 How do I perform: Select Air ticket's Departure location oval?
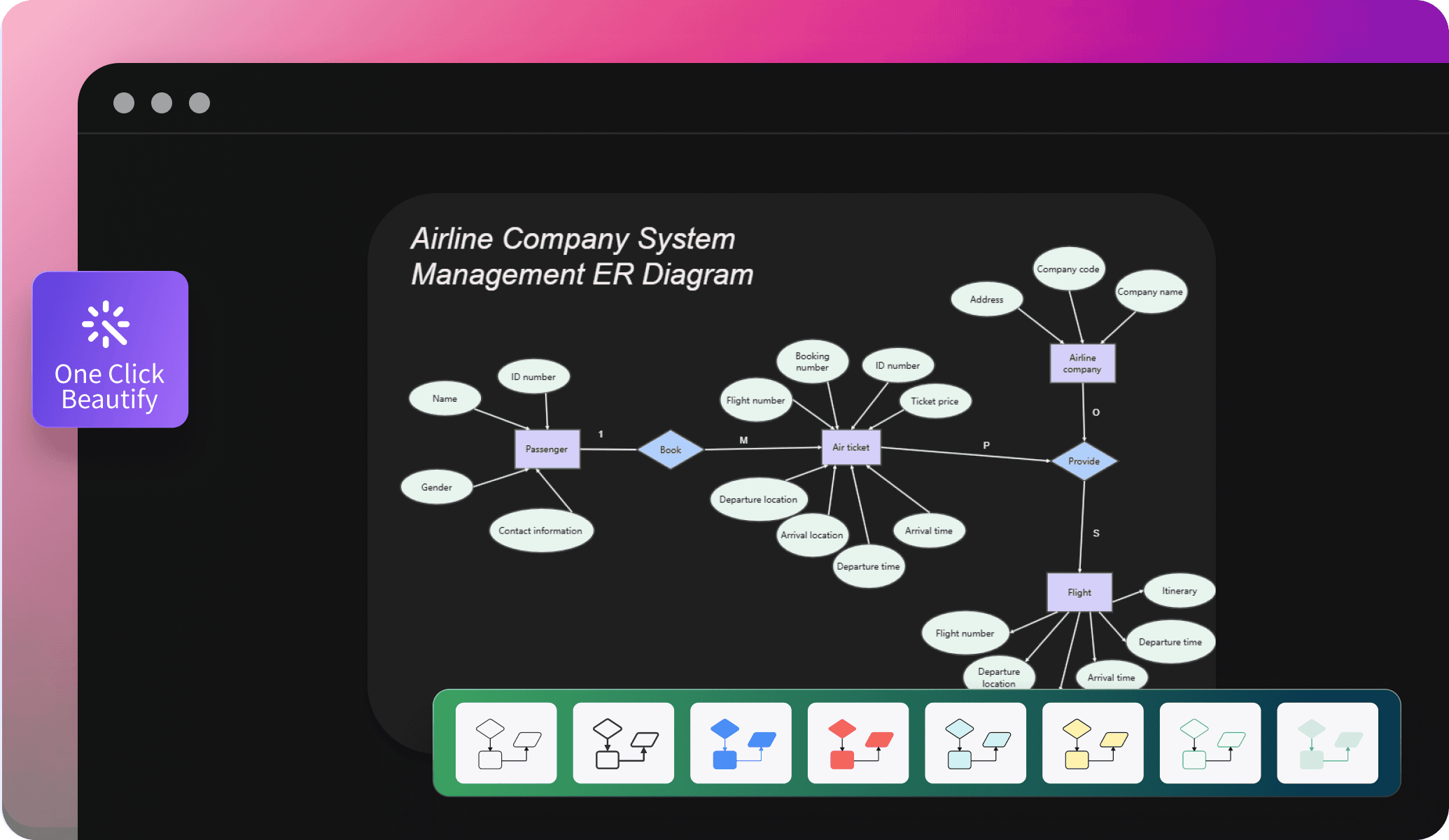pyautogui.click(x=759, y=499)
